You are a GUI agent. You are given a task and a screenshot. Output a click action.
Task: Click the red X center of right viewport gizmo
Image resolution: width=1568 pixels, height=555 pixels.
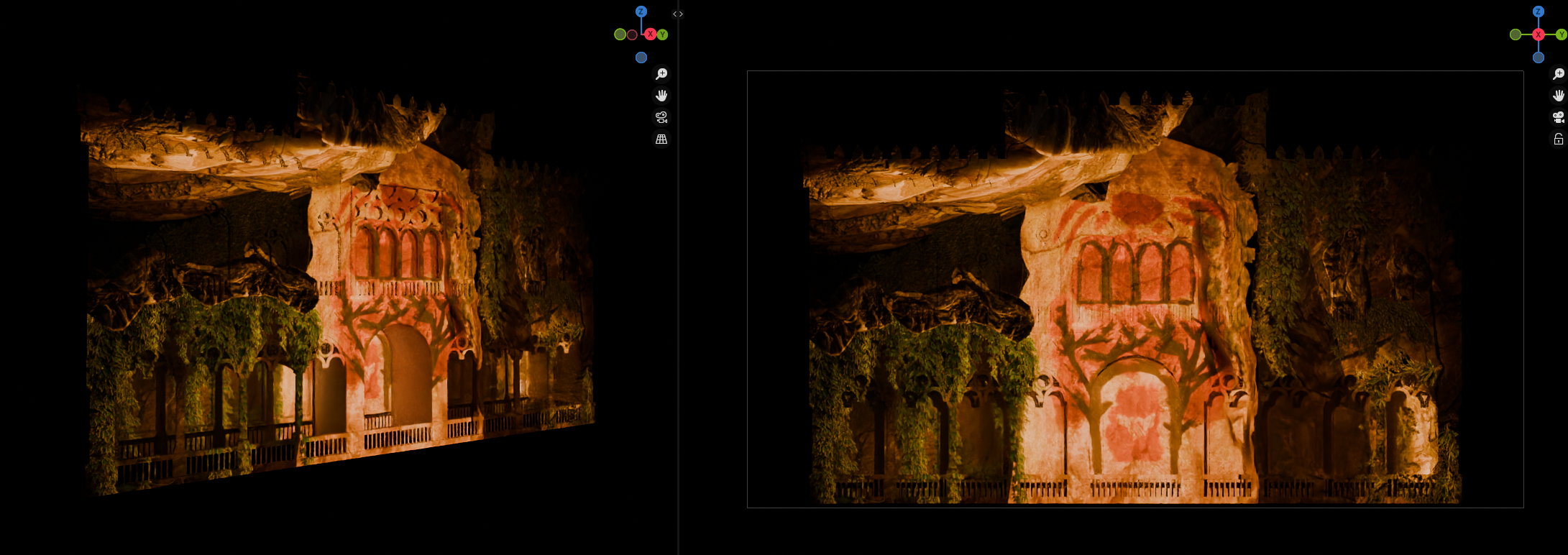click(1538, 35)
